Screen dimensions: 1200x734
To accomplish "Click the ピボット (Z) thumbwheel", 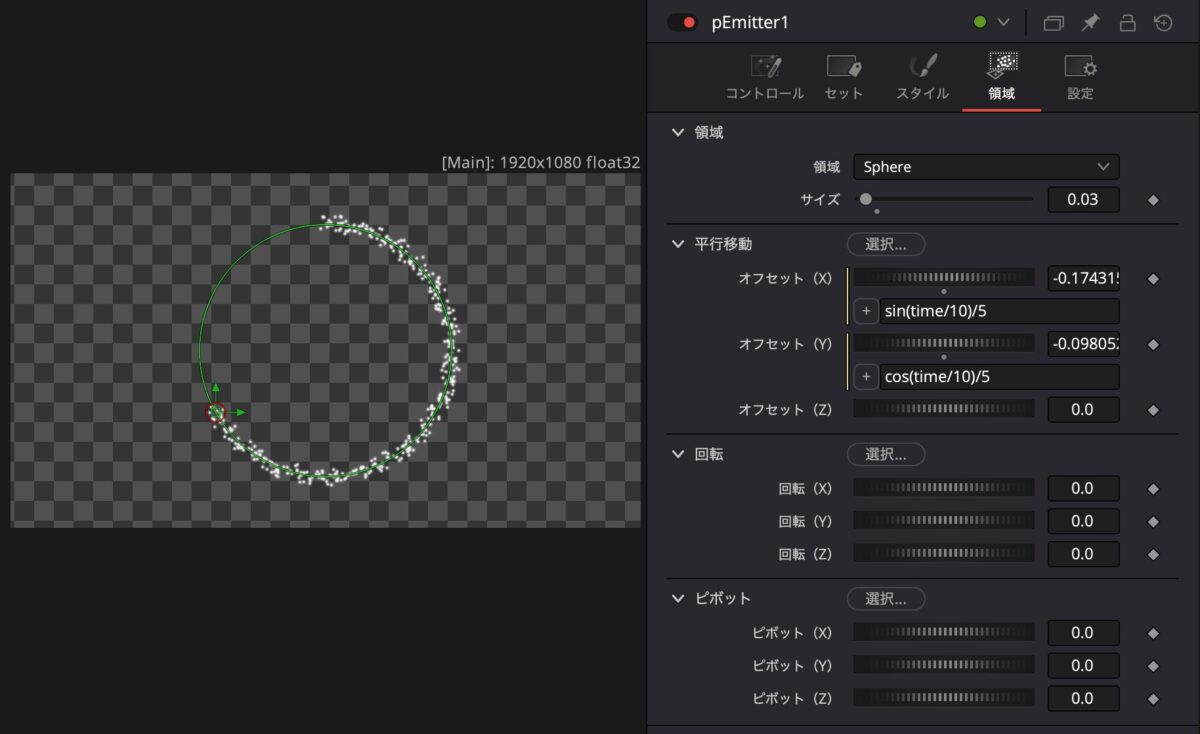I will tap(944, 698).
